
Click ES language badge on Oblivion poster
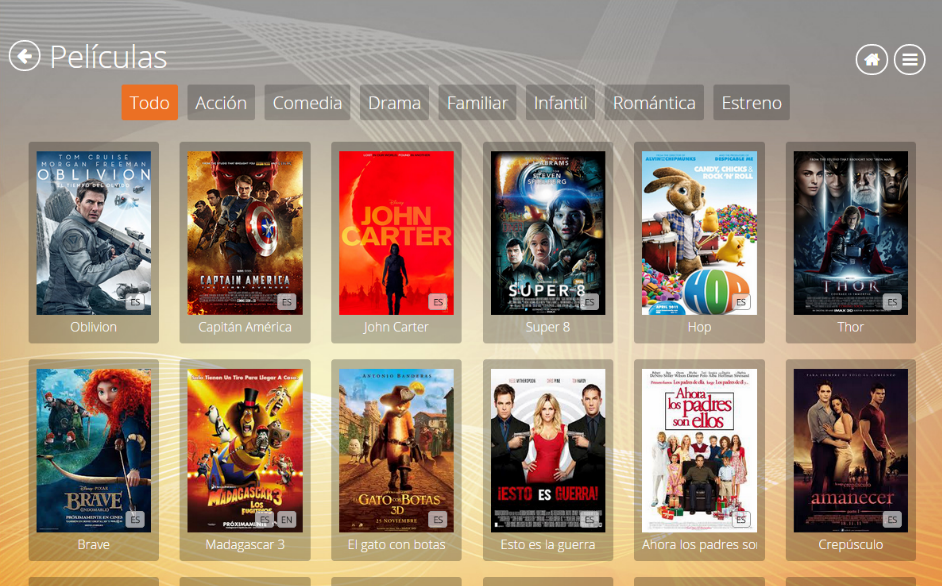135,302
